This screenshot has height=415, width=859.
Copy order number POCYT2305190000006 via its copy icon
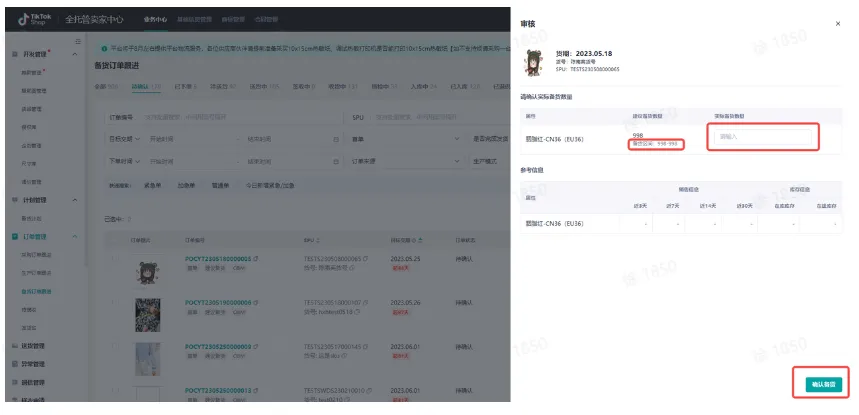pyautogui.click(x=256, y=302)
